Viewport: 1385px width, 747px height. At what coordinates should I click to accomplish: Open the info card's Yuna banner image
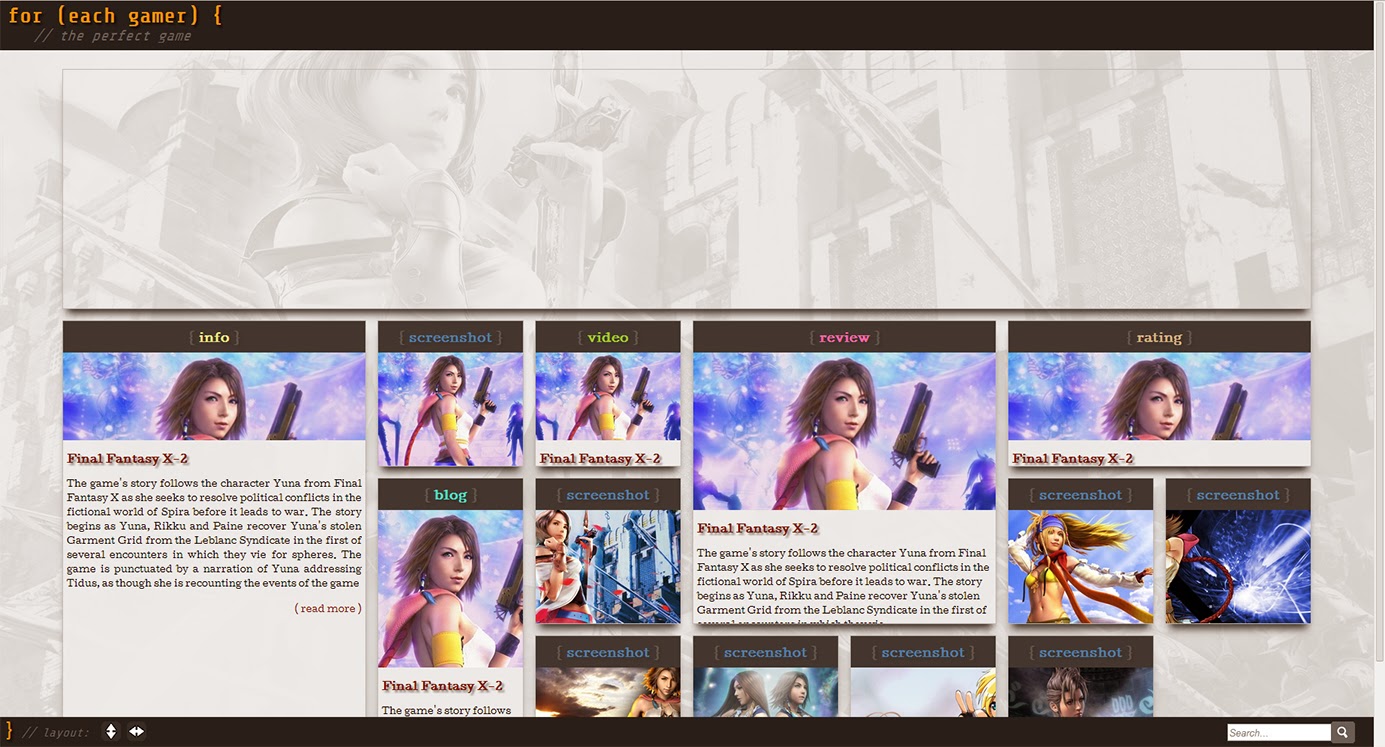click(x=214, y=397)
